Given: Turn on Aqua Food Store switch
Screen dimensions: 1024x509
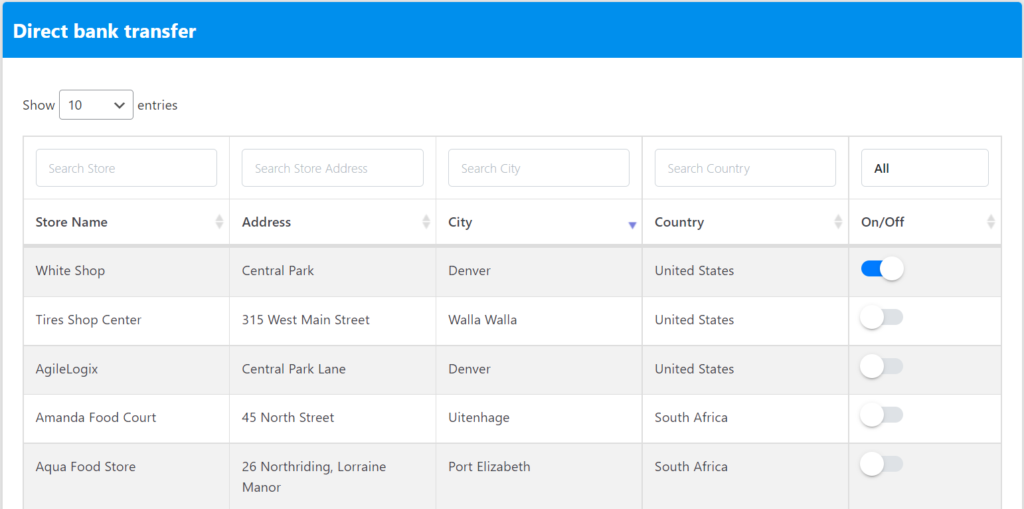Looking at the screenshot, I should (882, 464).
